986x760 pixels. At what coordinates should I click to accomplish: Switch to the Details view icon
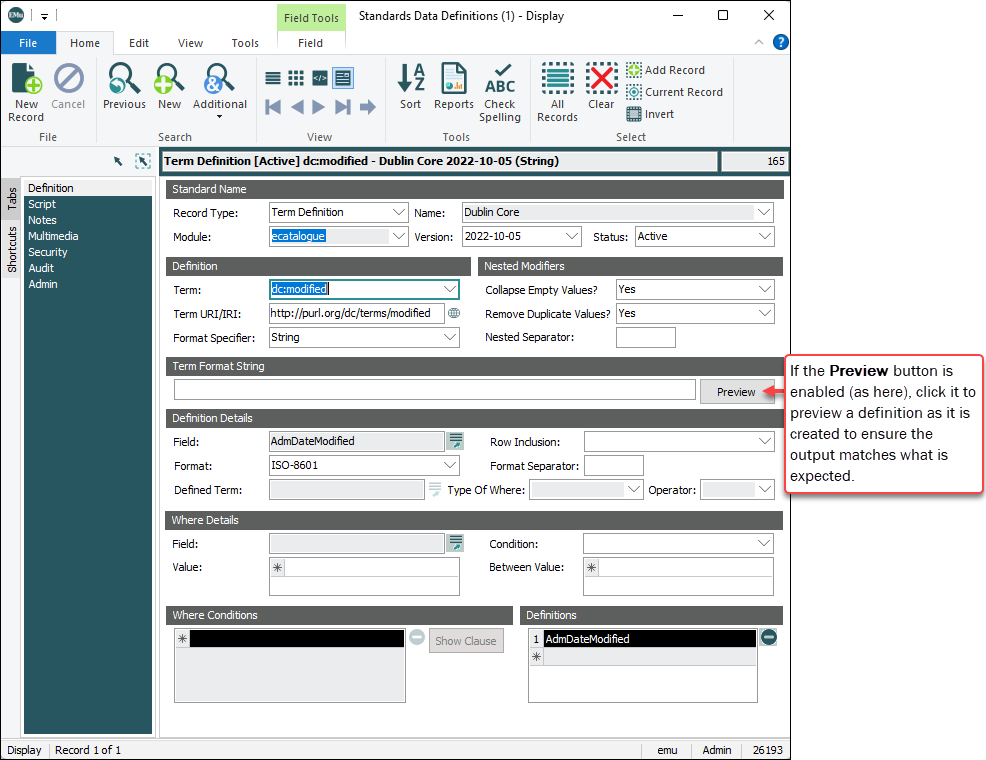343,78
